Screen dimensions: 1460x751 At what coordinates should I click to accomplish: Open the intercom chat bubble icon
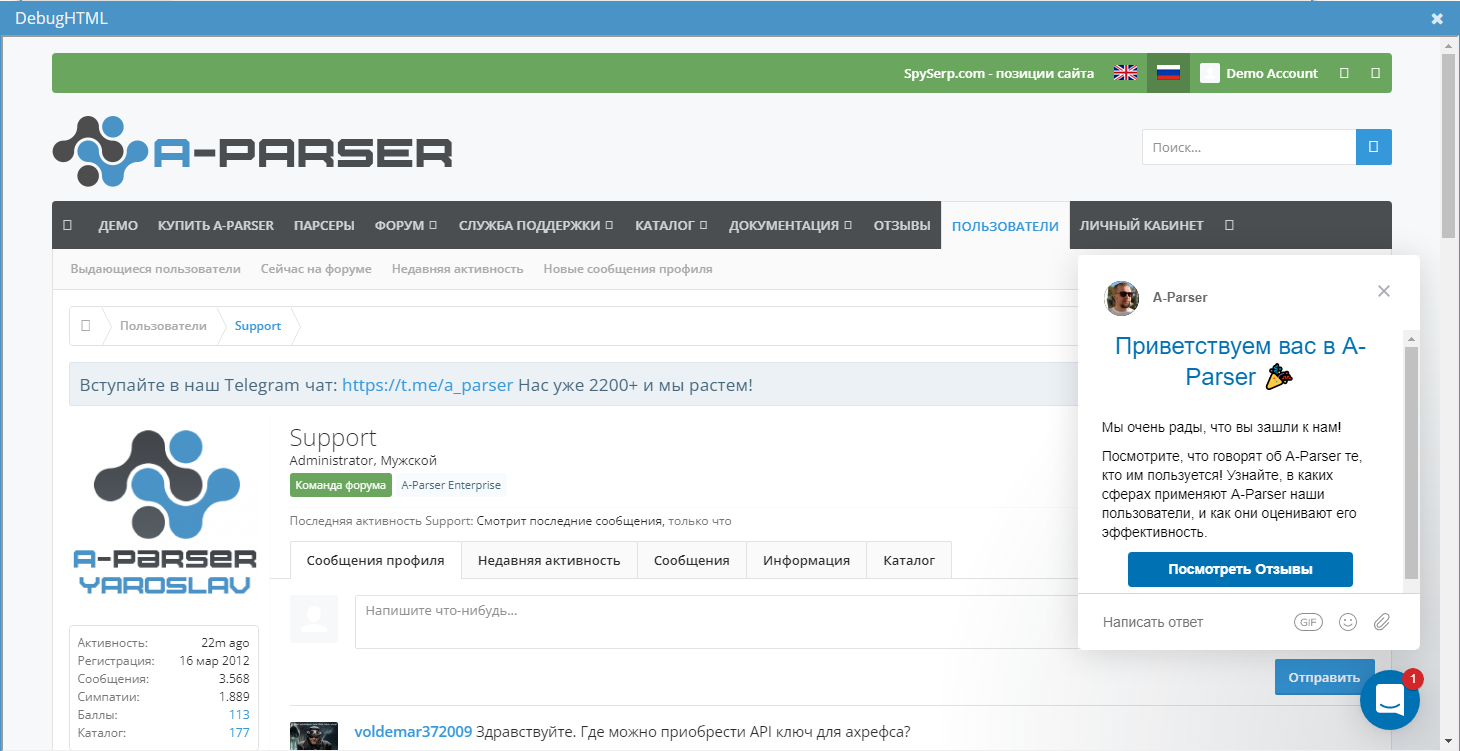[1390, 700]
